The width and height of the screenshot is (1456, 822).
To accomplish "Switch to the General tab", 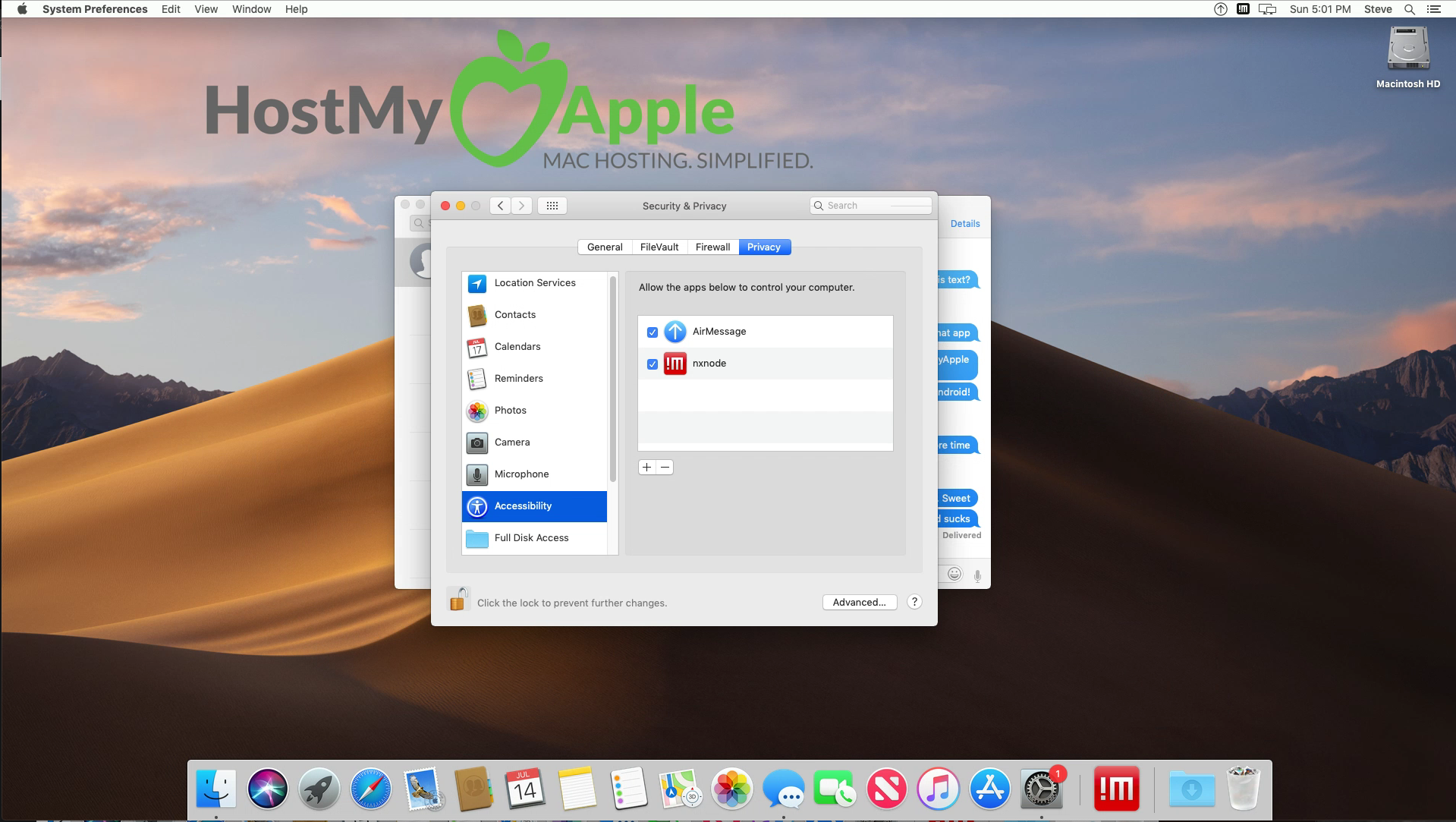I will coord(605,247).
